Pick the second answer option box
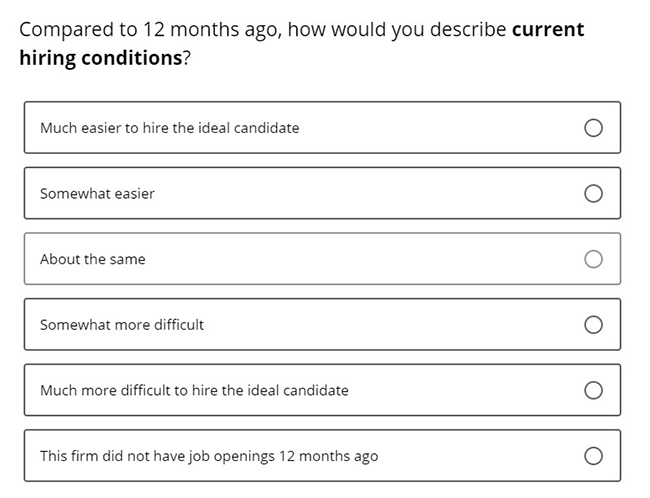The height and width of the screenshot is (498, 650). pyautogui.click(x=323, y=193)
